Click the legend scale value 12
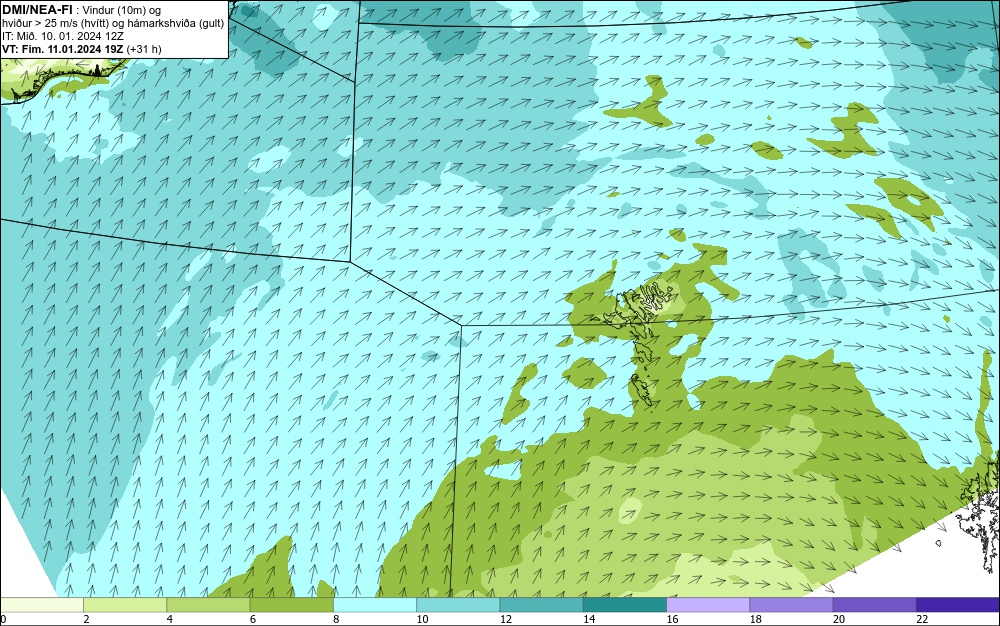 [506, 619]
